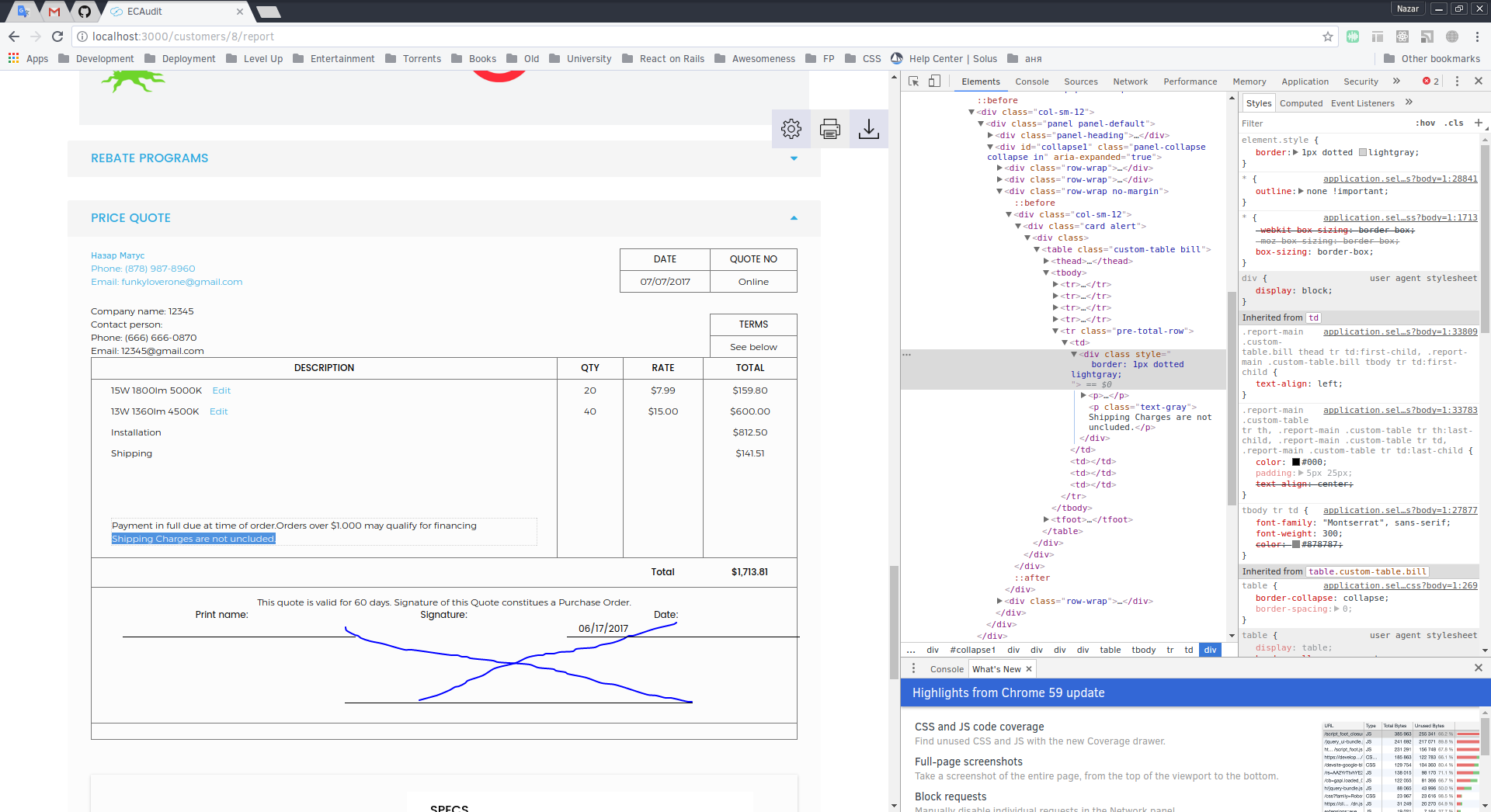This screenshot has height=812, width=1491.
Task: Open the Performance tab
Action: coord(1190,82)
